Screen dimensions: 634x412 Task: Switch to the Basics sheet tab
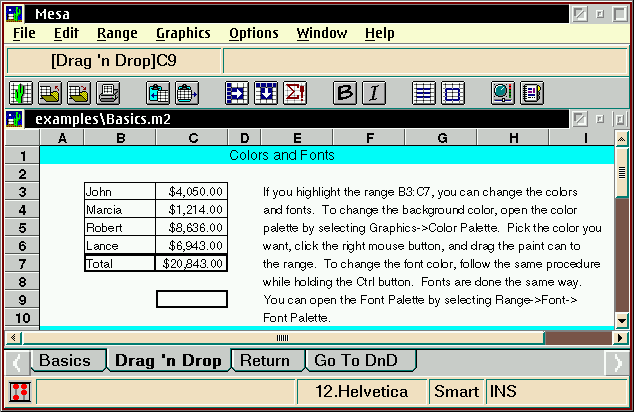pyautogui.click(x=64, y=361)
